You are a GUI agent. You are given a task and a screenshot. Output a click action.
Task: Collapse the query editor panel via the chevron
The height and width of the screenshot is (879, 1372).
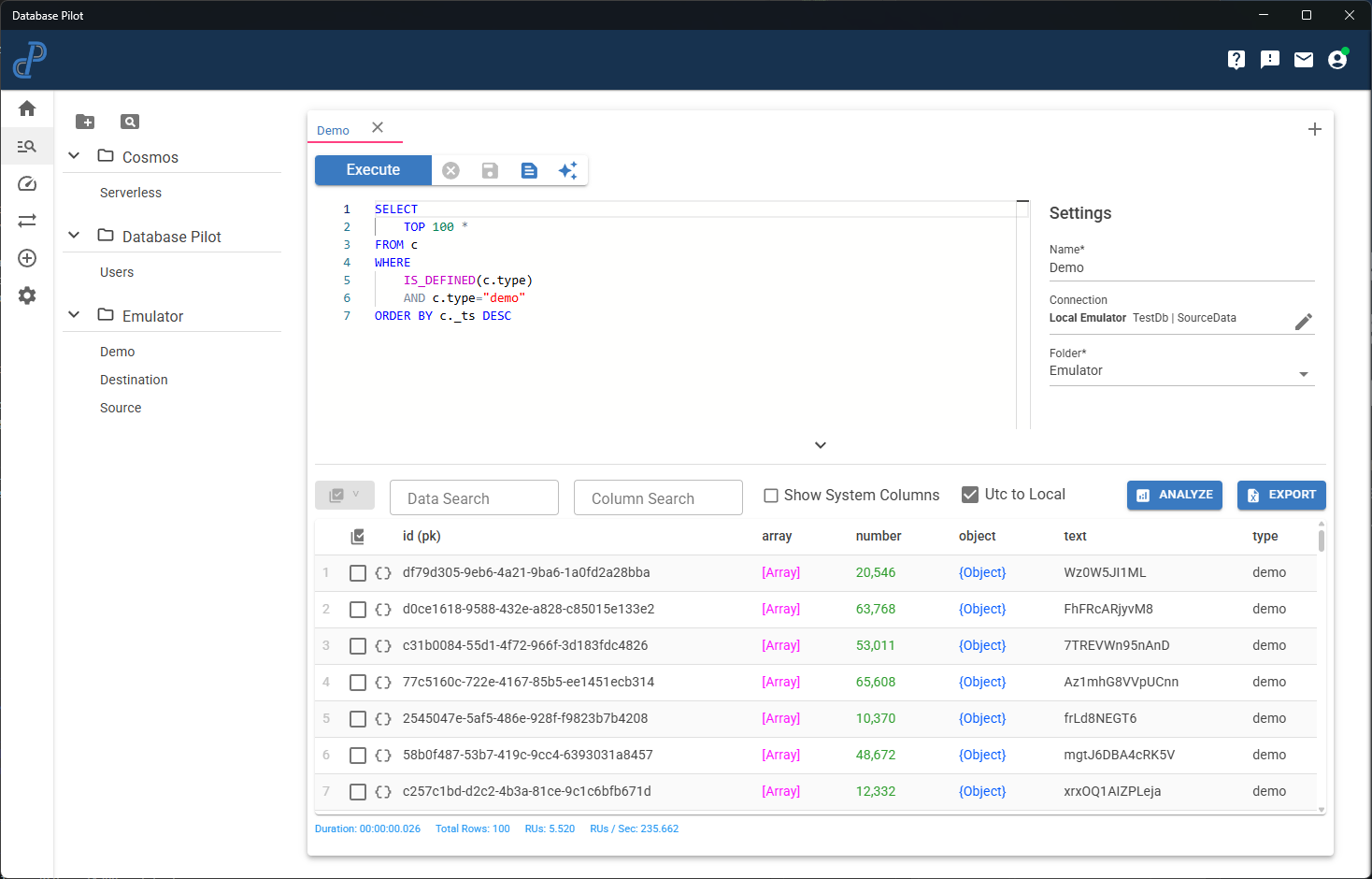820,445
